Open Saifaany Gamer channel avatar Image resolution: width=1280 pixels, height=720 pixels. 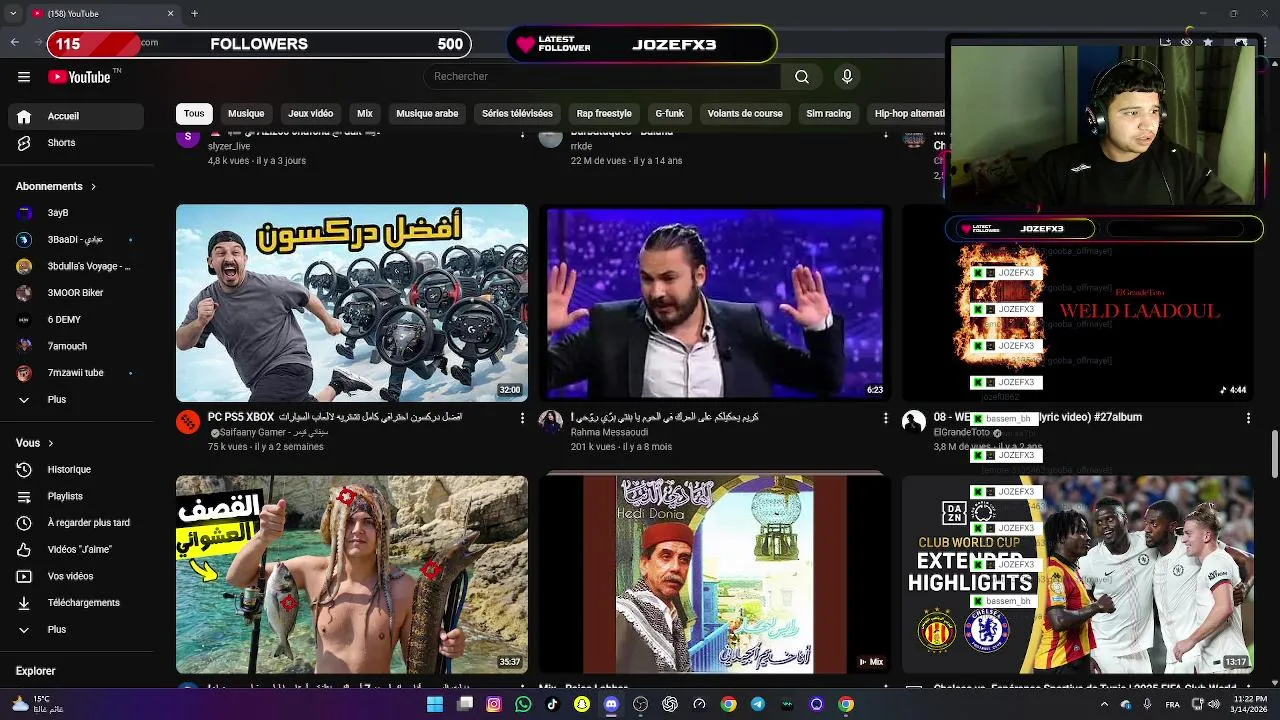[x=188, y=422]
